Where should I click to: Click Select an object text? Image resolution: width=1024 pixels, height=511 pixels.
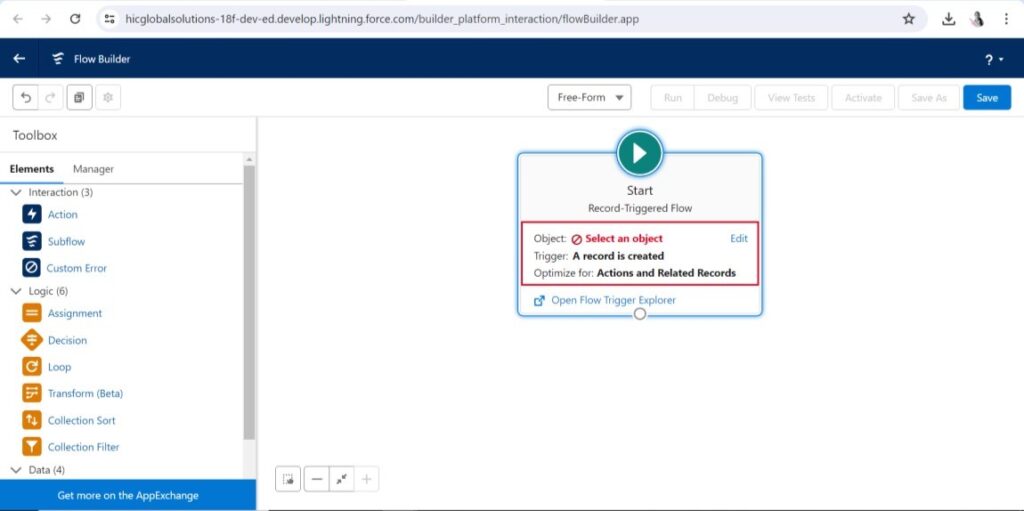click(x=624, y=239)
